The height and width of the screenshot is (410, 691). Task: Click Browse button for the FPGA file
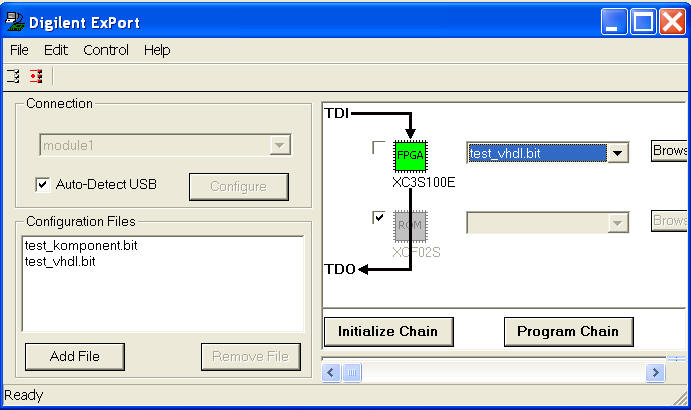[x=669, y=151]
